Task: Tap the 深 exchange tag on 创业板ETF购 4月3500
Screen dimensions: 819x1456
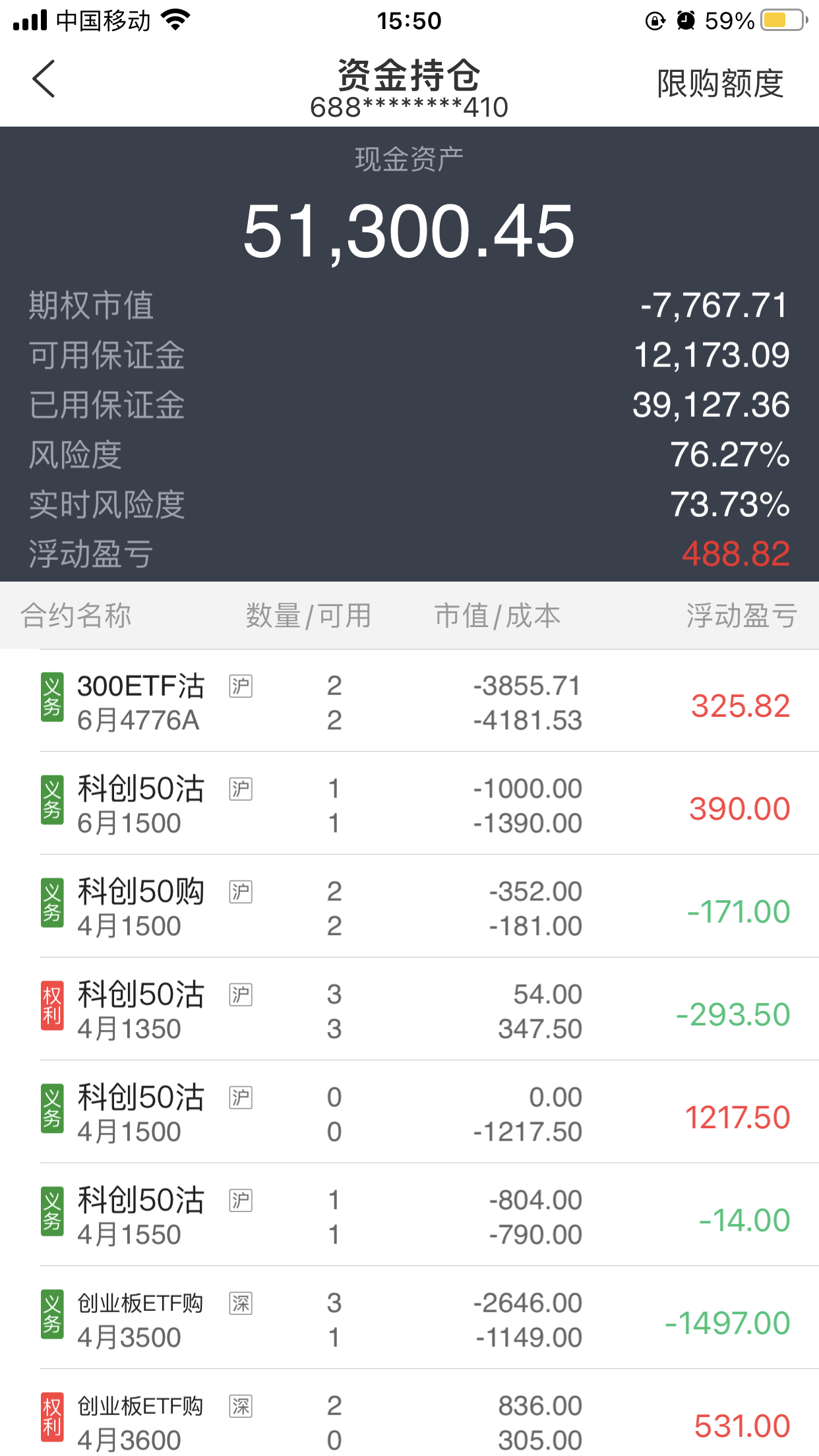Action: click(241, 1303)
